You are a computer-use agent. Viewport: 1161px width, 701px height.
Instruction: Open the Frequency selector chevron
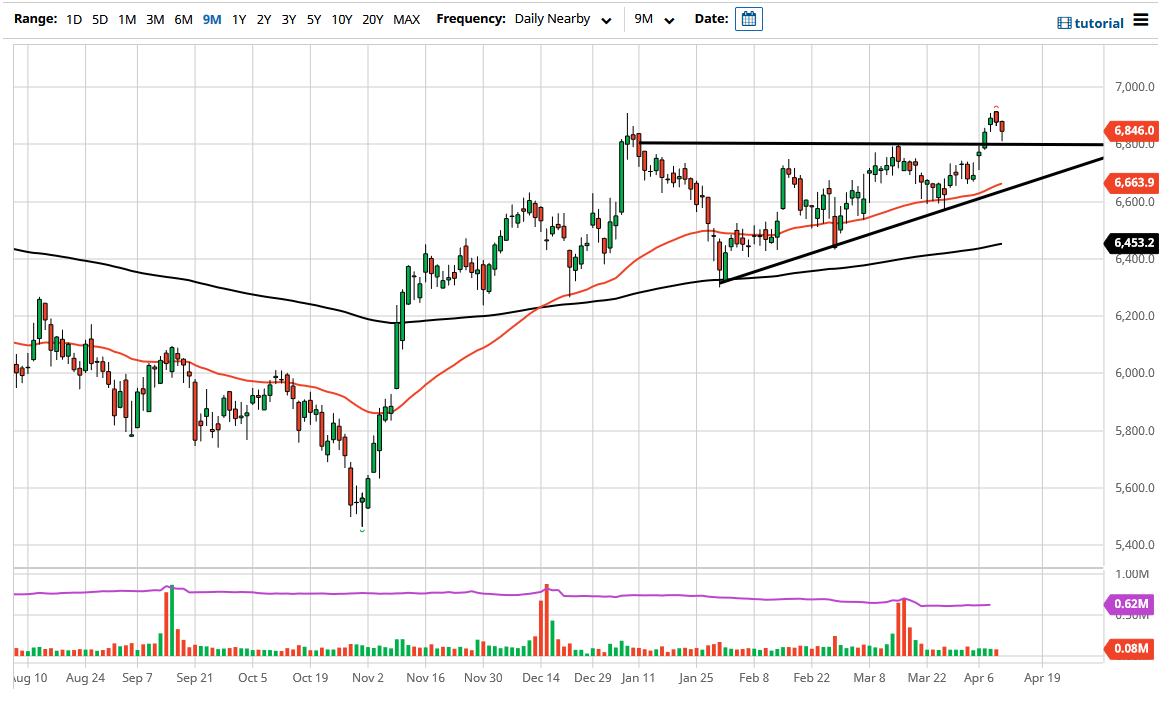[606, 19]
